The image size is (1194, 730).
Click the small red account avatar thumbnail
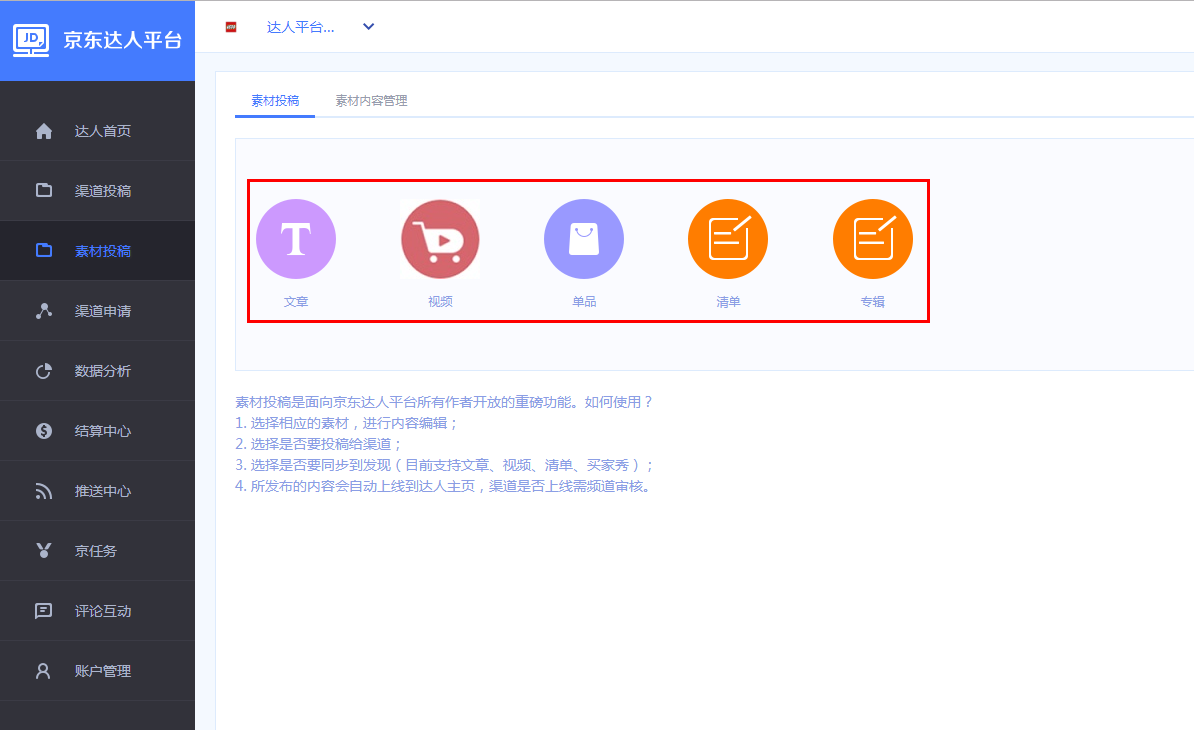click(231, 27)
